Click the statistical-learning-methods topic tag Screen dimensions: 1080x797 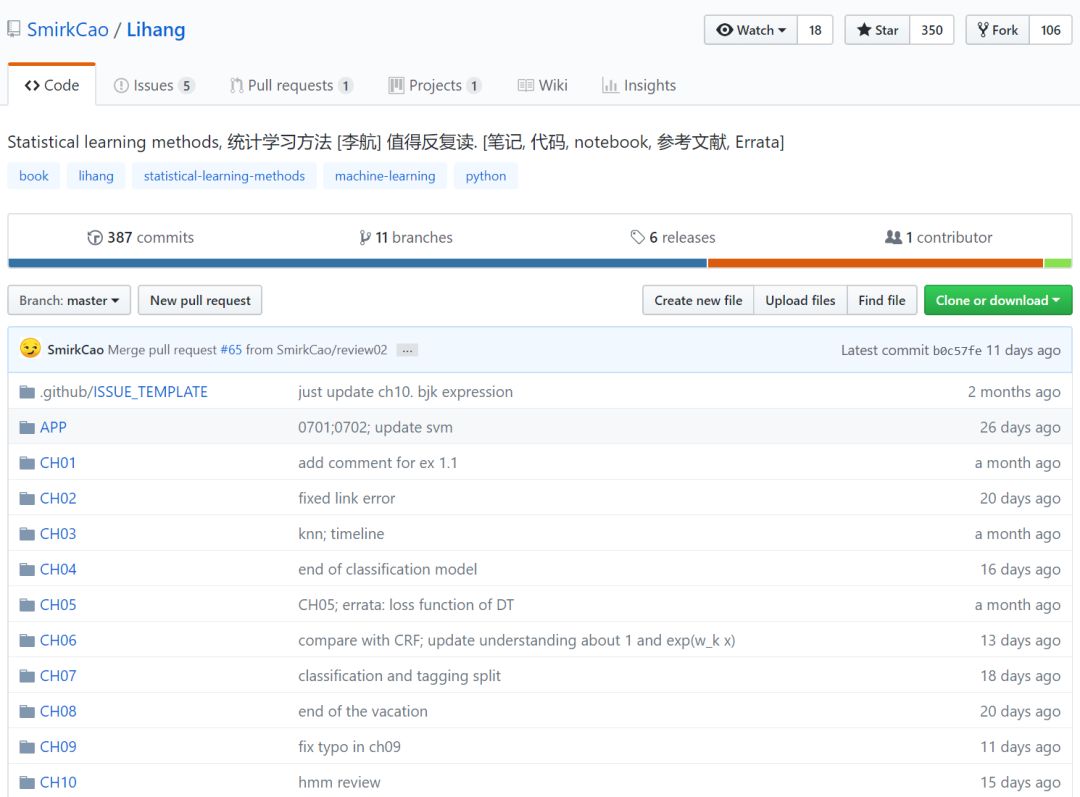coord(224,176)
